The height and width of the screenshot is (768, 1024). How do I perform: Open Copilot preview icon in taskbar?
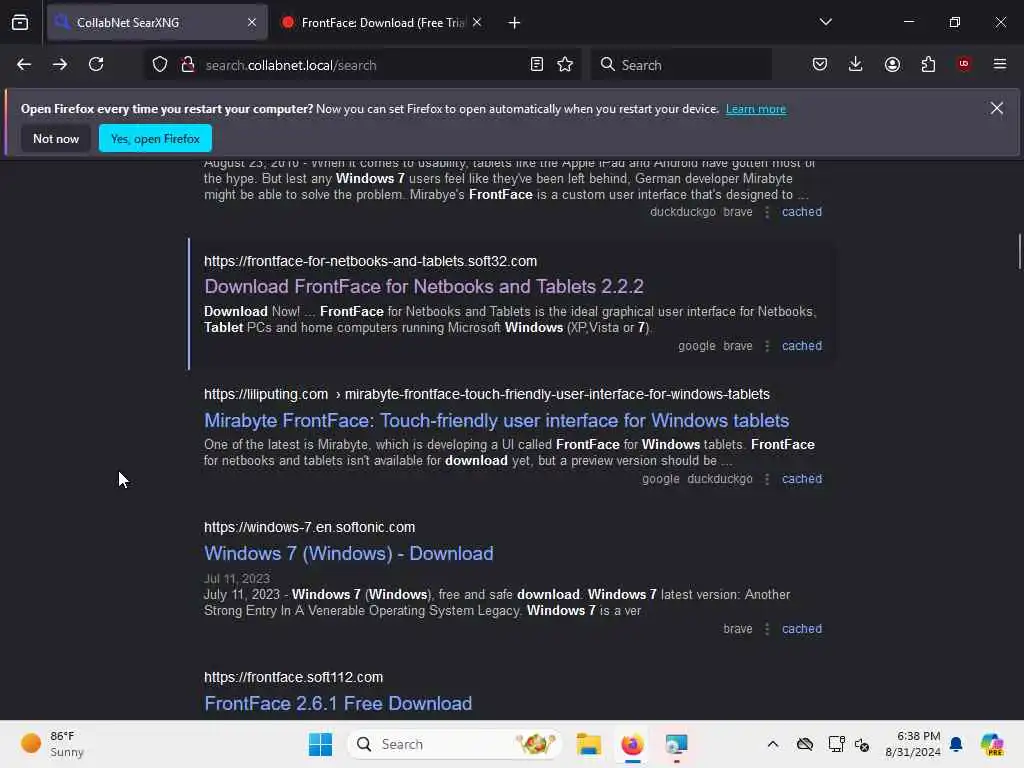click(x=992, y=744)
